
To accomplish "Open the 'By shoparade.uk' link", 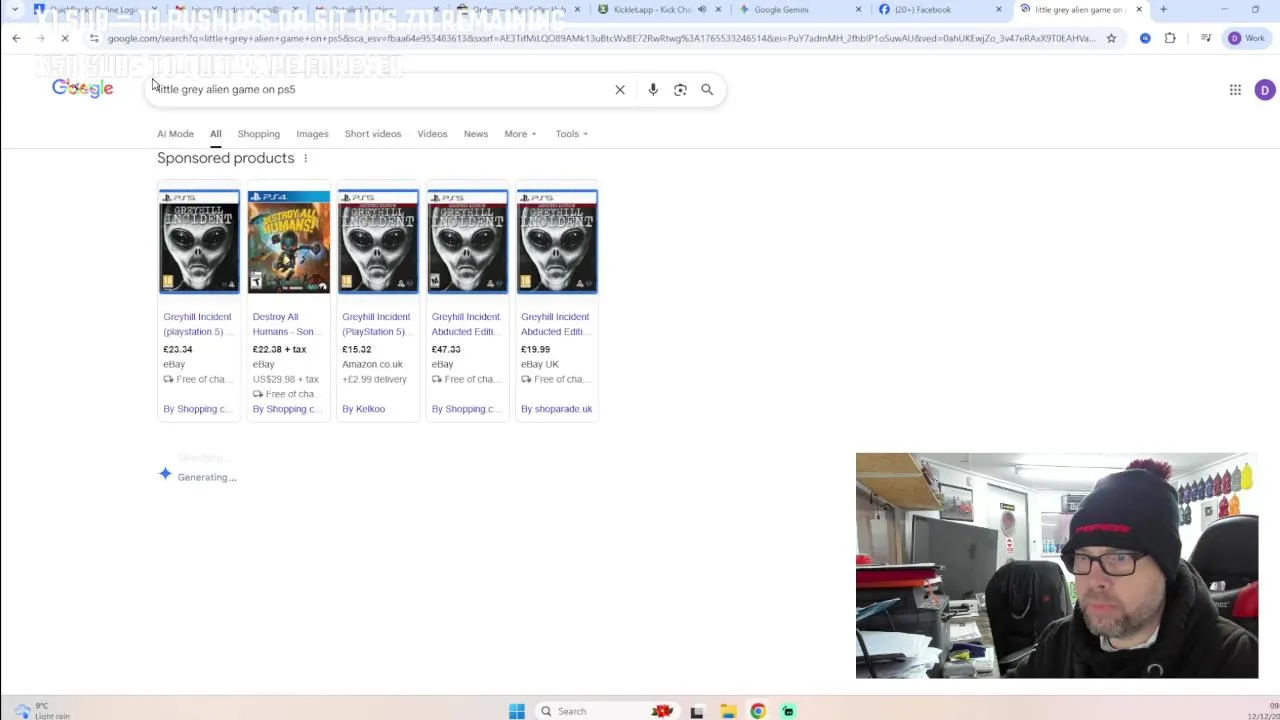I will coord(557,409).
